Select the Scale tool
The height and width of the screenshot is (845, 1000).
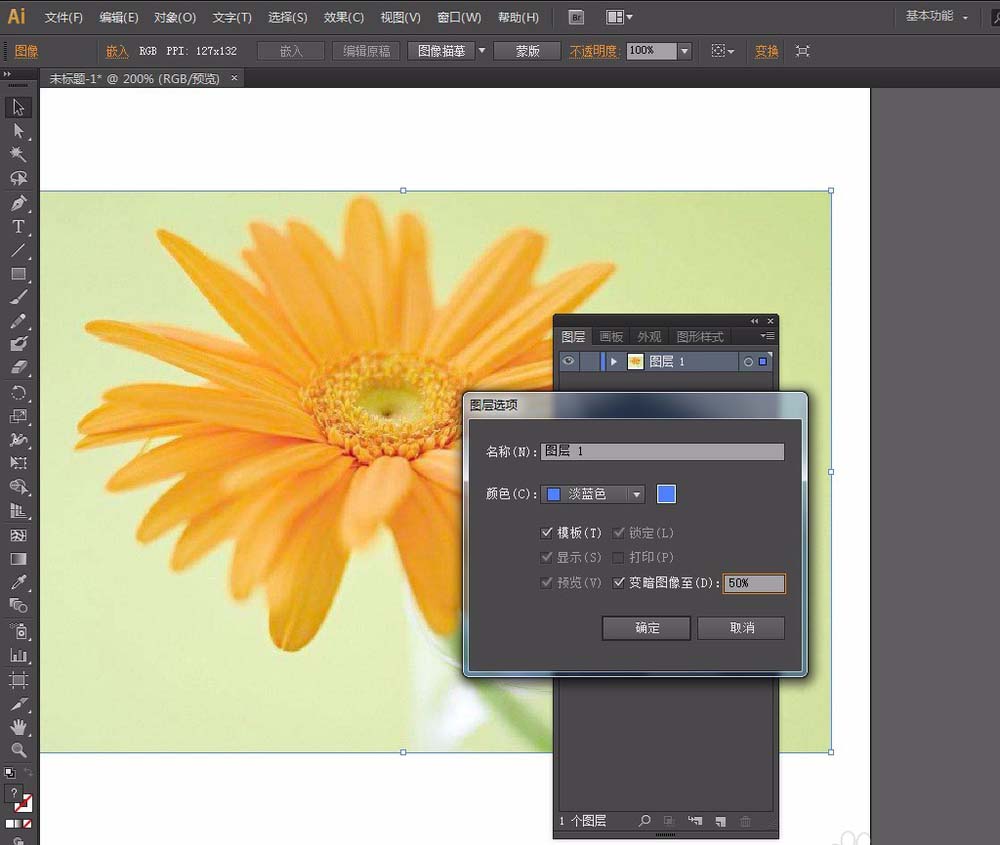pos(18,416)
